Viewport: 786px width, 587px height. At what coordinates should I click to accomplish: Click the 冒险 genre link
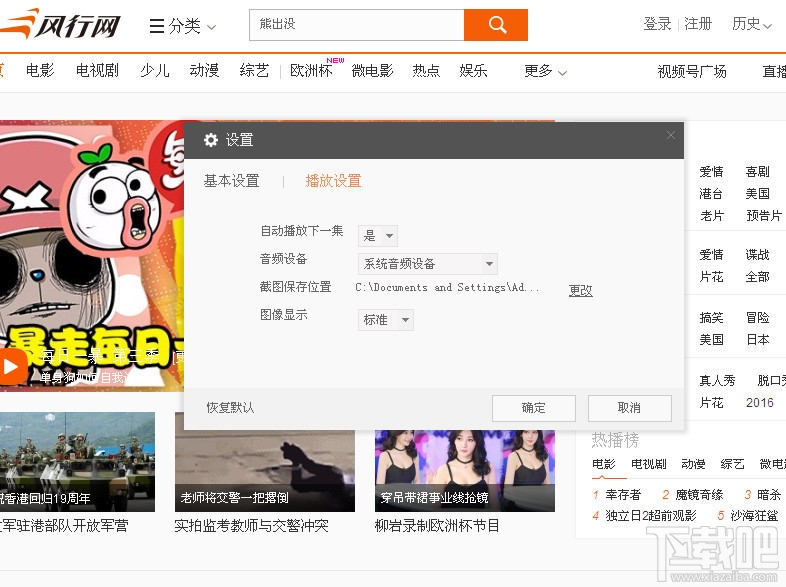click(x=757, y=318)
